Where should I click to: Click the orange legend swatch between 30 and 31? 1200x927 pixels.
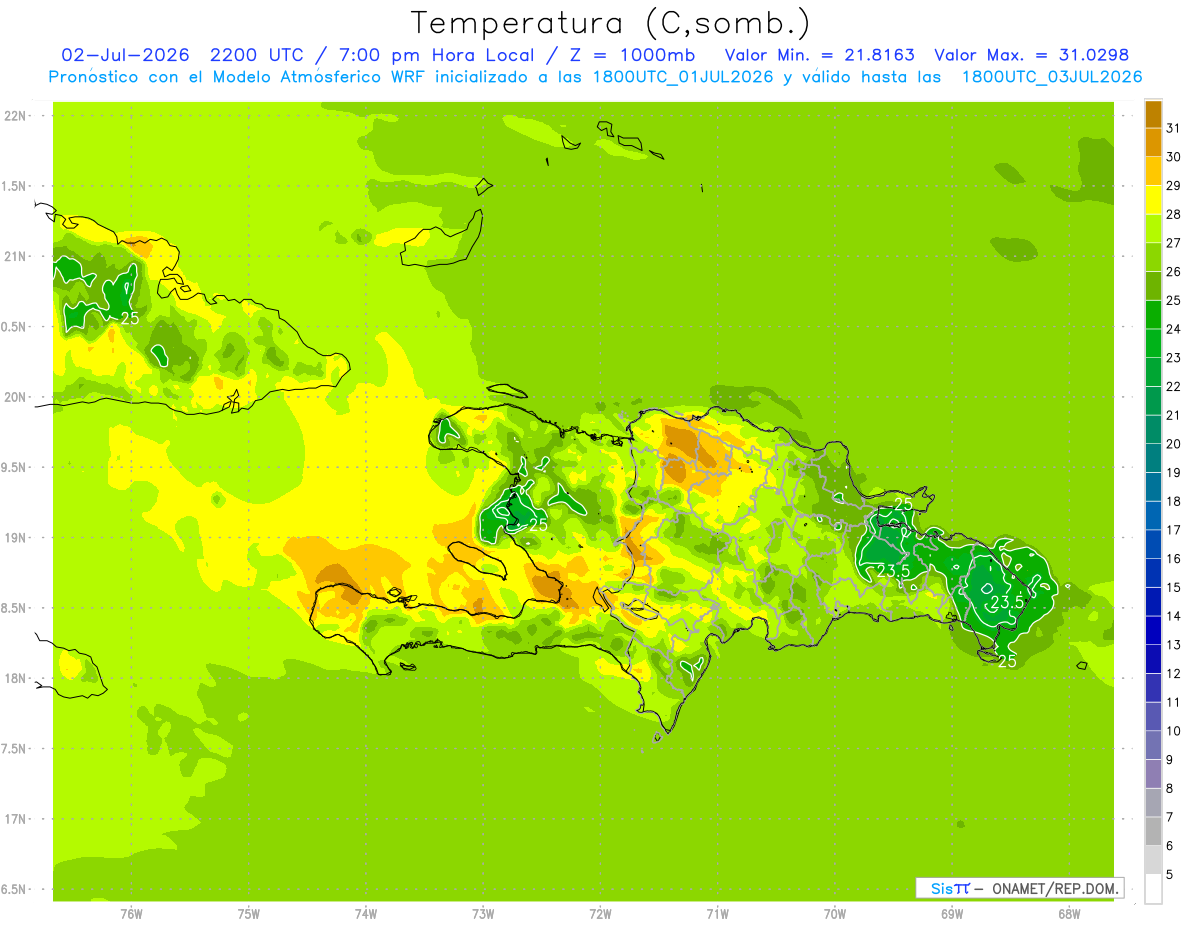point(1153,142)
